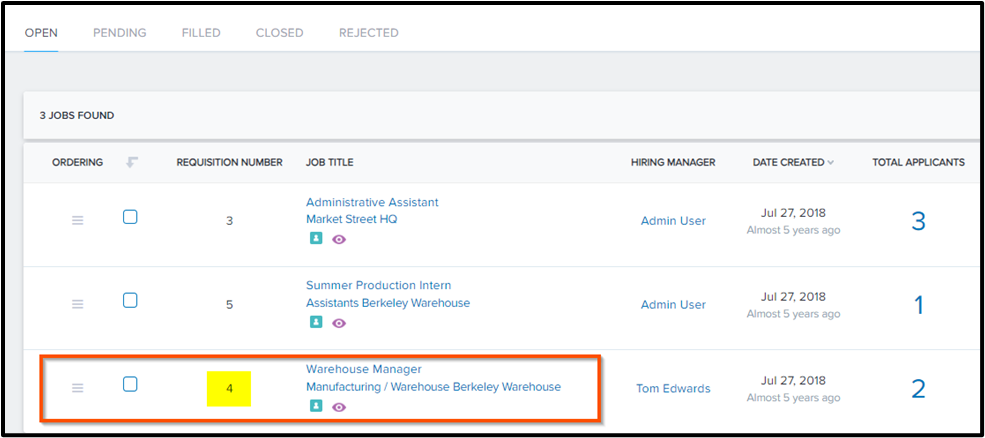Image resolution: width=985 pixels, height=438 pixels.
Task: Open the Filled tab
Action: pos(201,33)
